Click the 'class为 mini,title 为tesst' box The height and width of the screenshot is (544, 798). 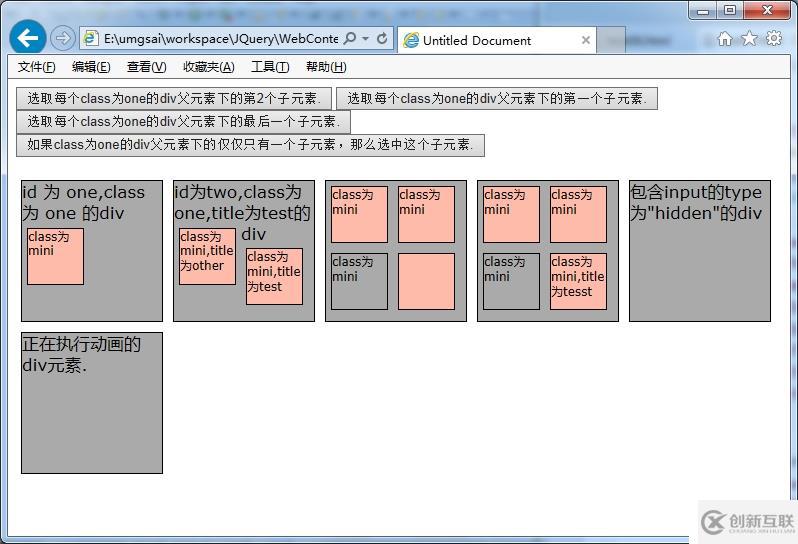coord(578,281)
